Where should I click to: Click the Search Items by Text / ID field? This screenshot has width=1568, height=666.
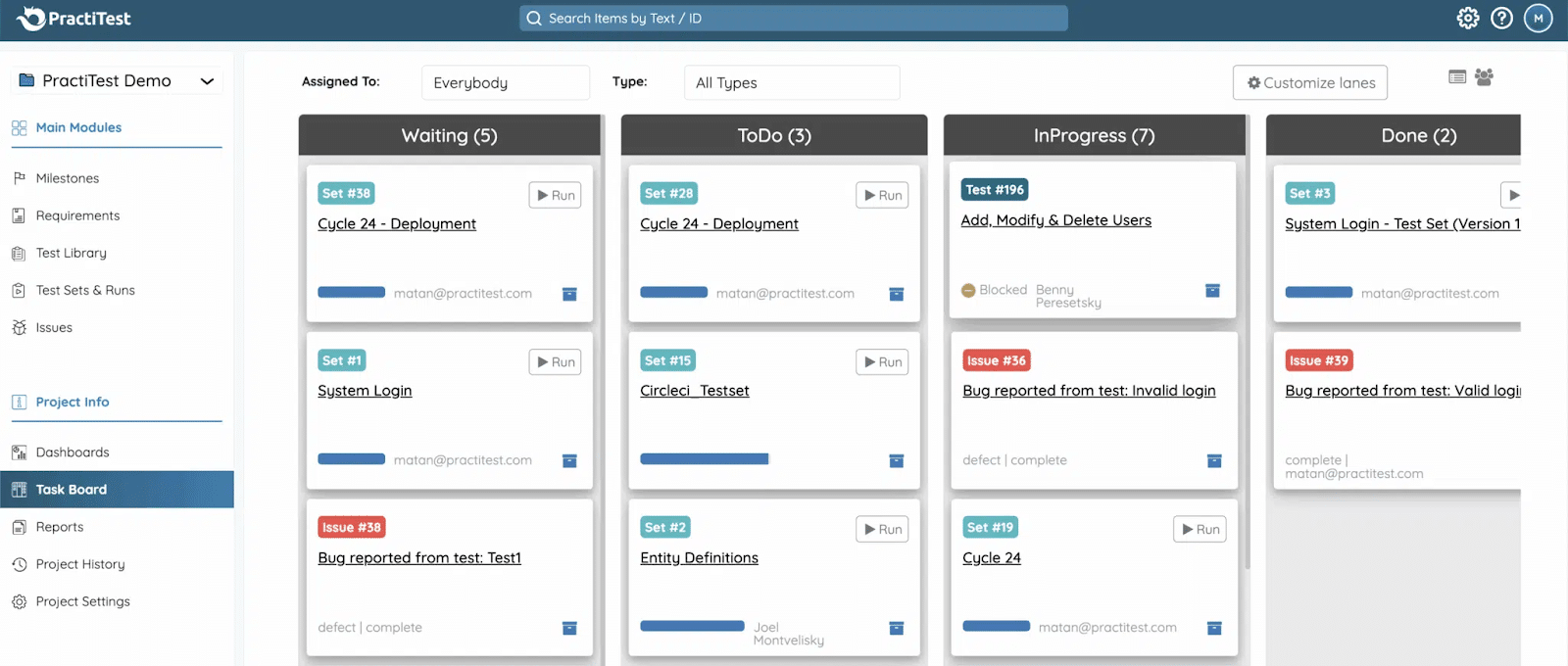pos(794,18)
